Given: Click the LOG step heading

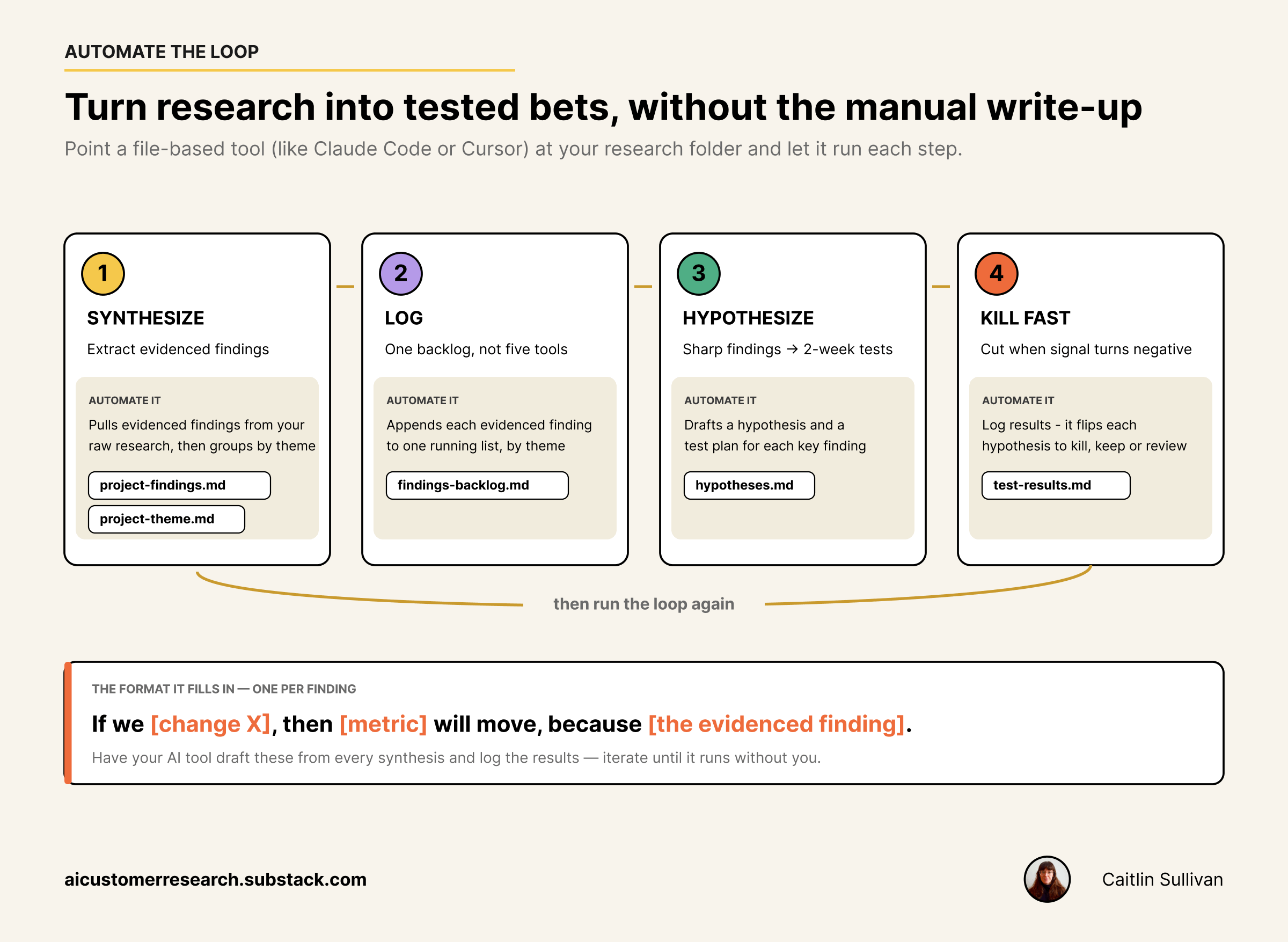Looking at the screenshot, I should 404,318.
